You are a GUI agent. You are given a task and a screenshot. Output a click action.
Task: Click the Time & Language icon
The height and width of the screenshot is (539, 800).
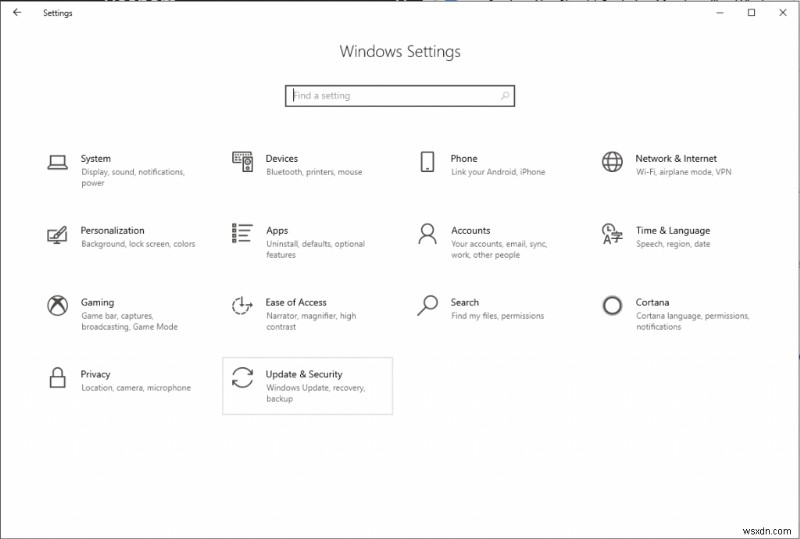click(612, 234)
